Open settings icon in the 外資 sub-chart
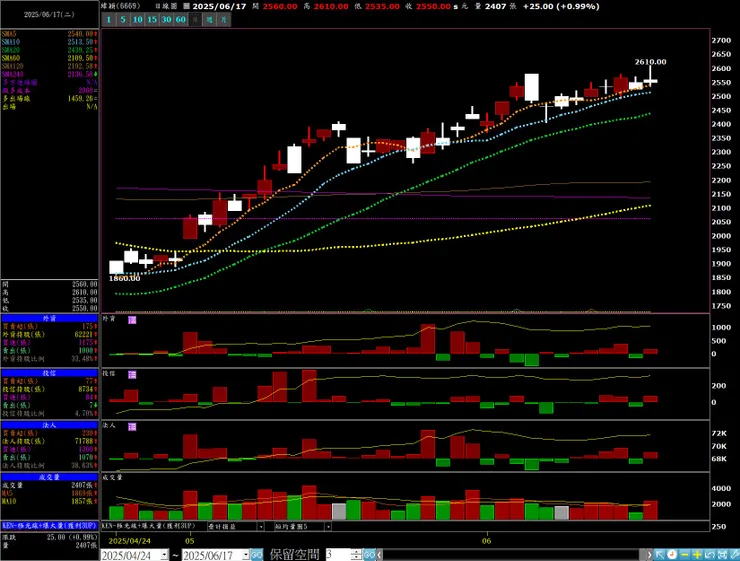The width and height of the screenshot is (740, 561). point(132,320)
